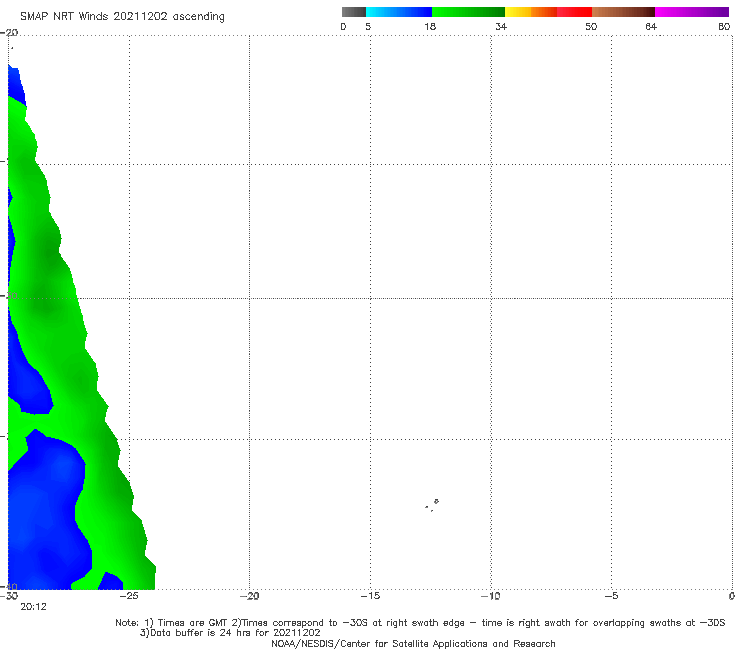This screenshot has width=740, height=650.
Task: Click the longitude label '-25'
Action: [128, 596]
